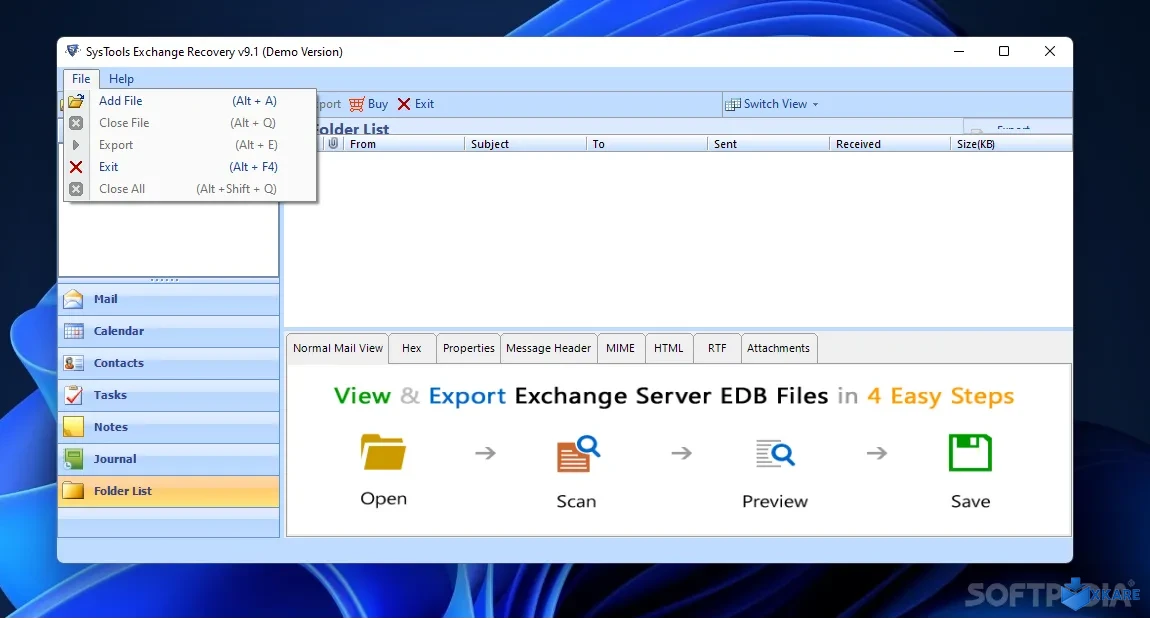Click the attachment paperclip column icon
The width and height of the screenshot is (1150, 622).
pos(333,144)
